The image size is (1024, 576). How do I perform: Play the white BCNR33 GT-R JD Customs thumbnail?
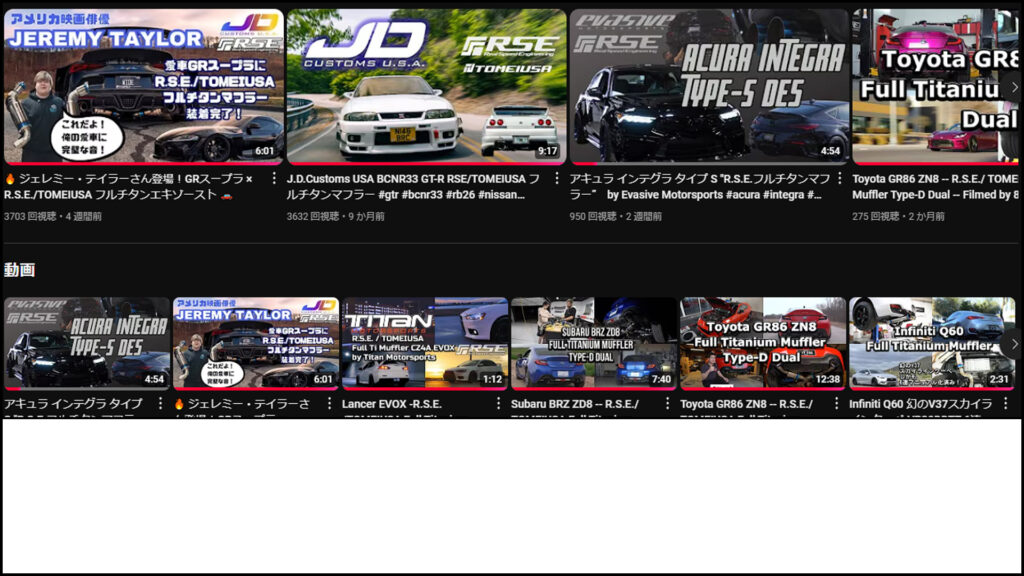(425, 87)
